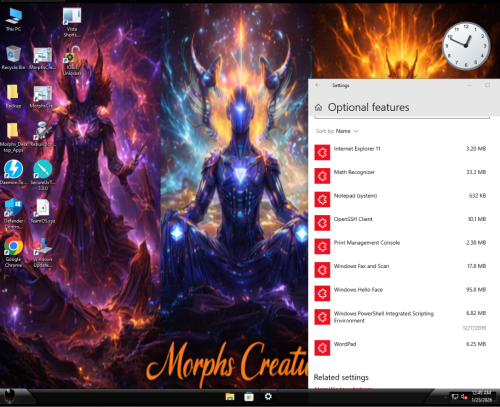Click the Start orb button

(x=10, y=397)
